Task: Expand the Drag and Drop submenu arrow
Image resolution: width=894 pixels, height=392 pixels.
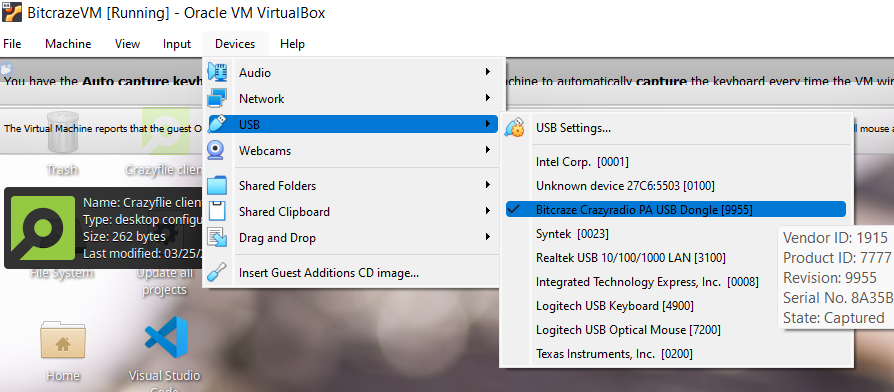Action: pos(487,236)
